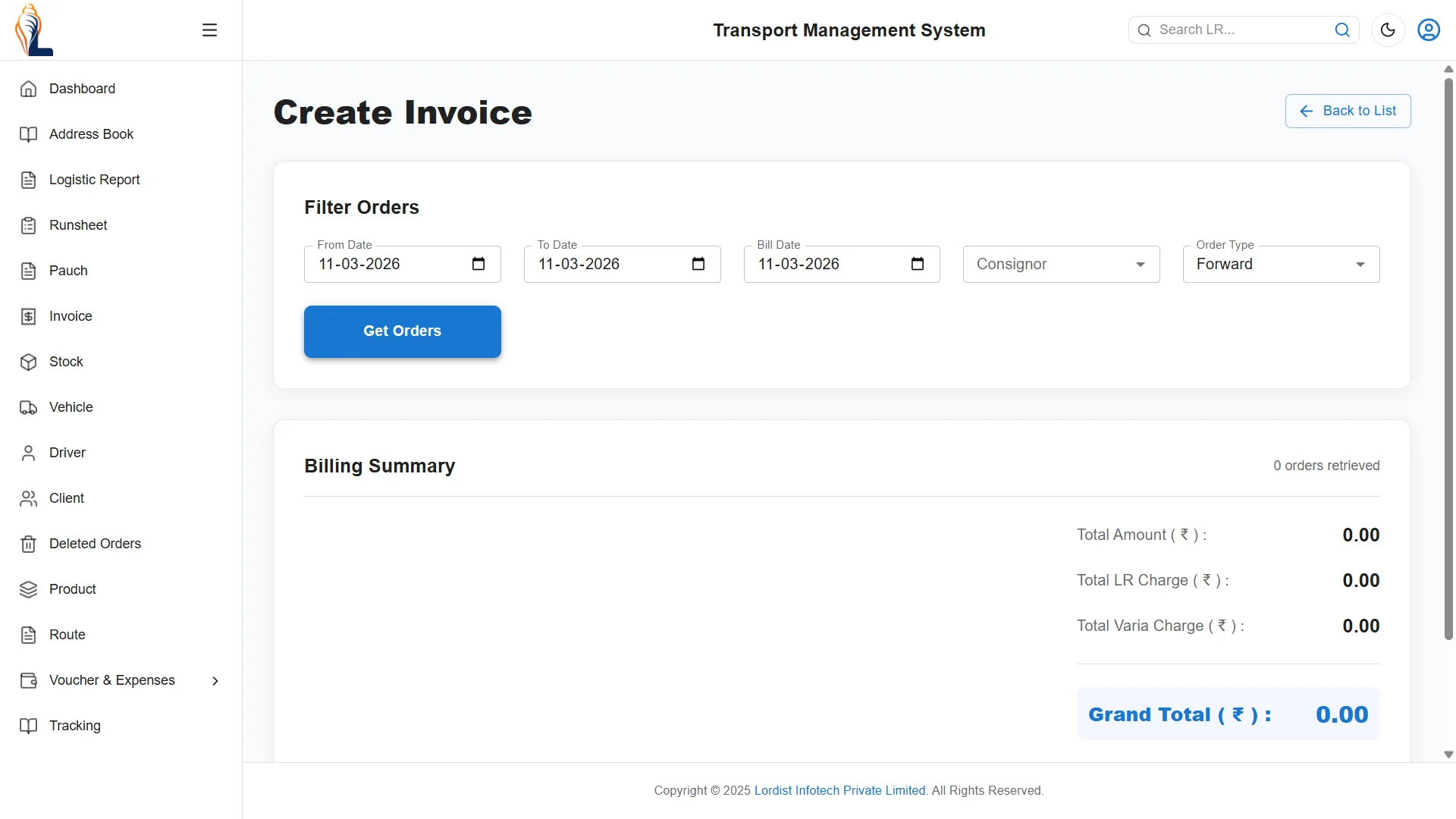The width and height of the screenshot is (1456, 819).
Task: Click the Runsheet clipboard icon
Action: [x=28, y=225]
